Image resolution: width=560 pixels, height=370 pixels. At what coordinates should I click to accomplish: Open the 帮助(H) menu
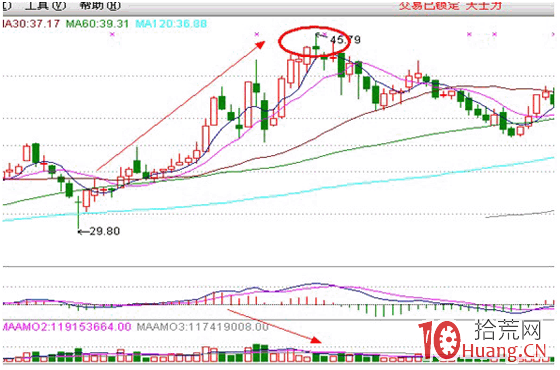coord(100,5)
